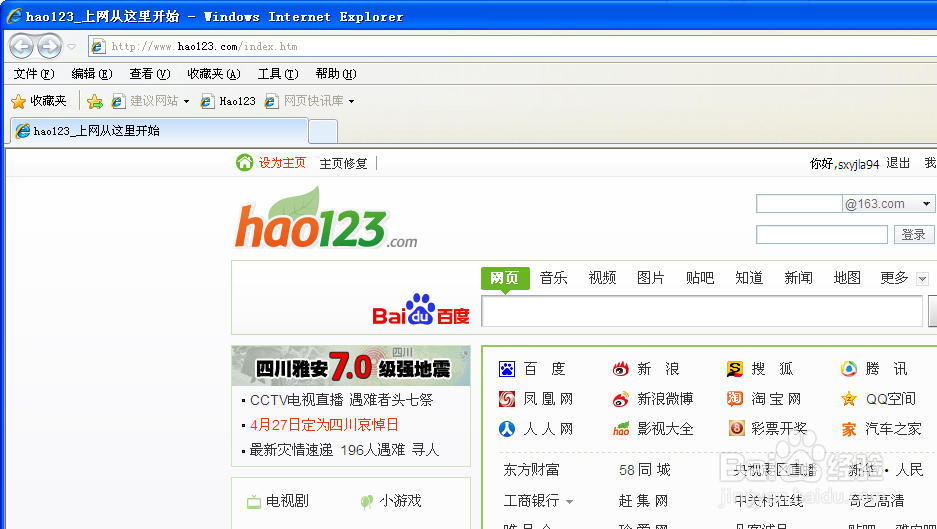Screen dimensions: 937x529
Task: Open the @163.com email domain dropdown
Action: pos(887,204)
